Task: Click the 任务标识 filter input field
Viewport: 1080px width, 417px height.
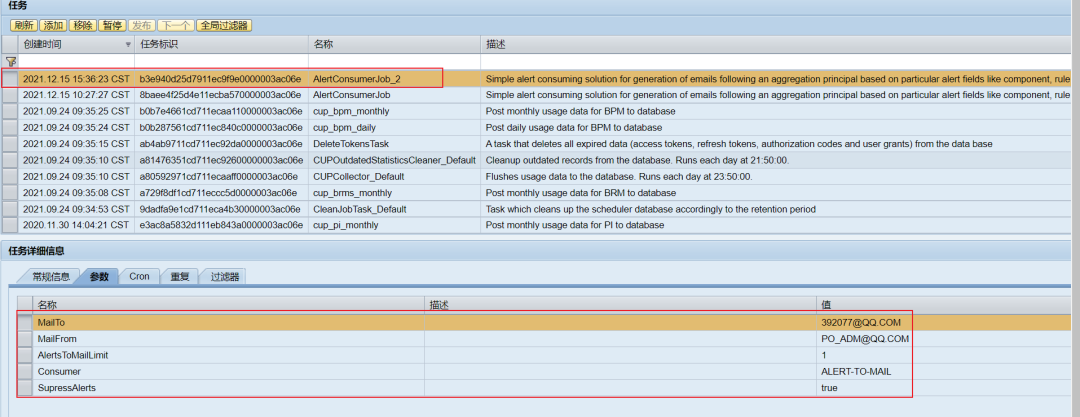Action: 221,61
